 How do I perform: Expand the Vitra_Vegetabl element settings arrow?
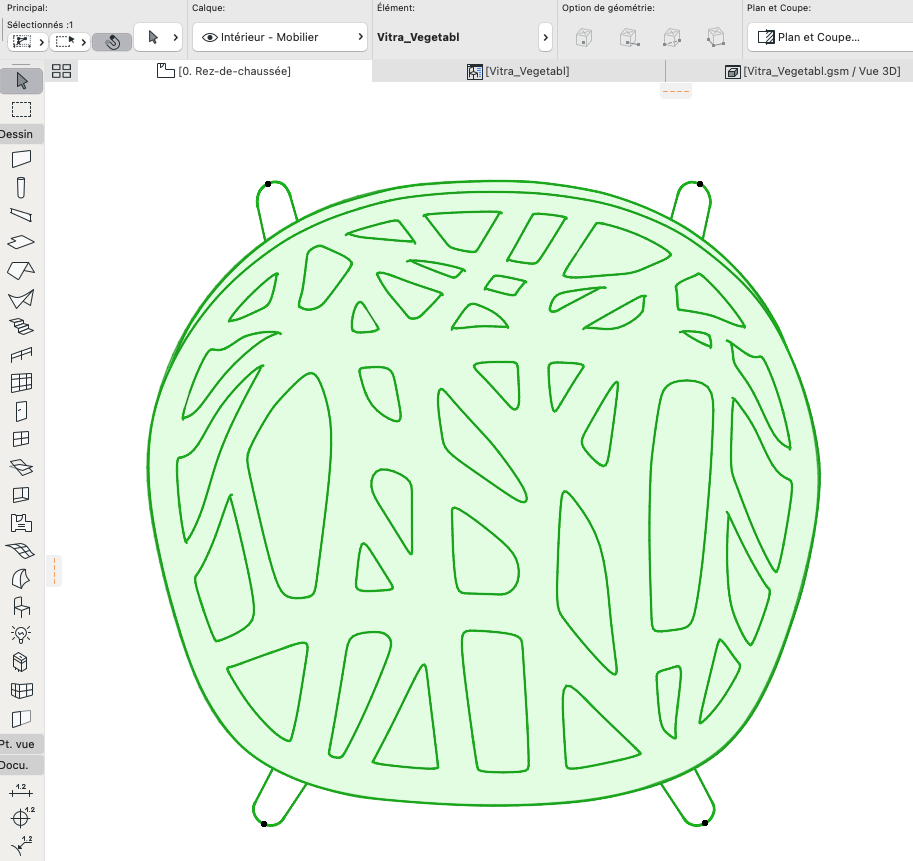click(x=545, y=37)
